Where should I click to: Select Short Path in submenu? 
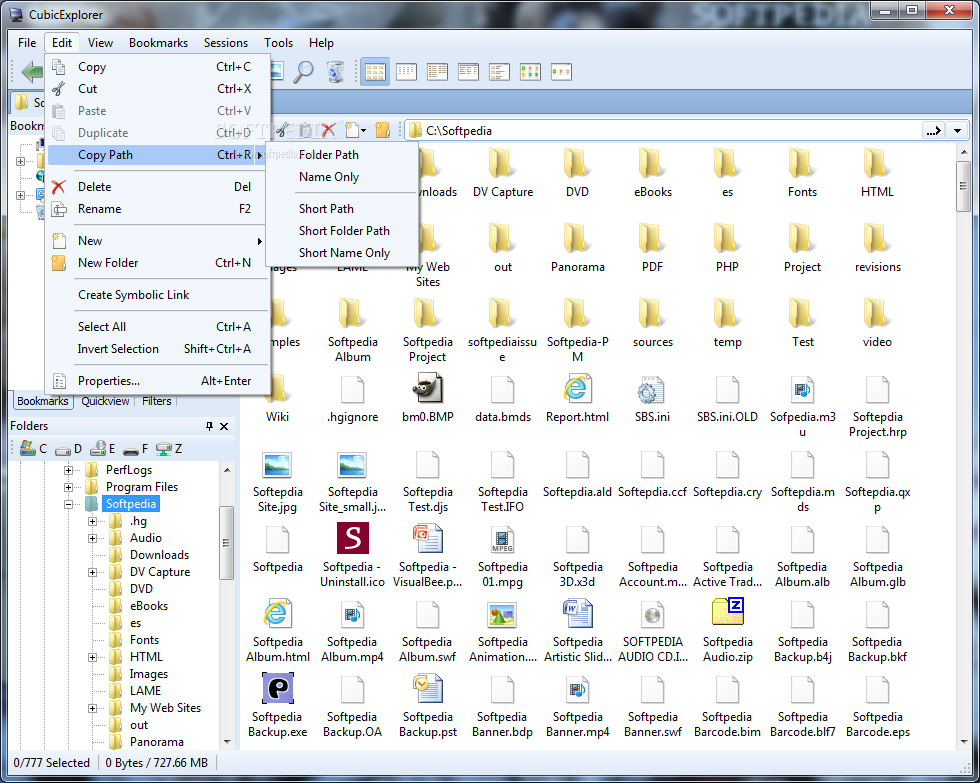342,209
